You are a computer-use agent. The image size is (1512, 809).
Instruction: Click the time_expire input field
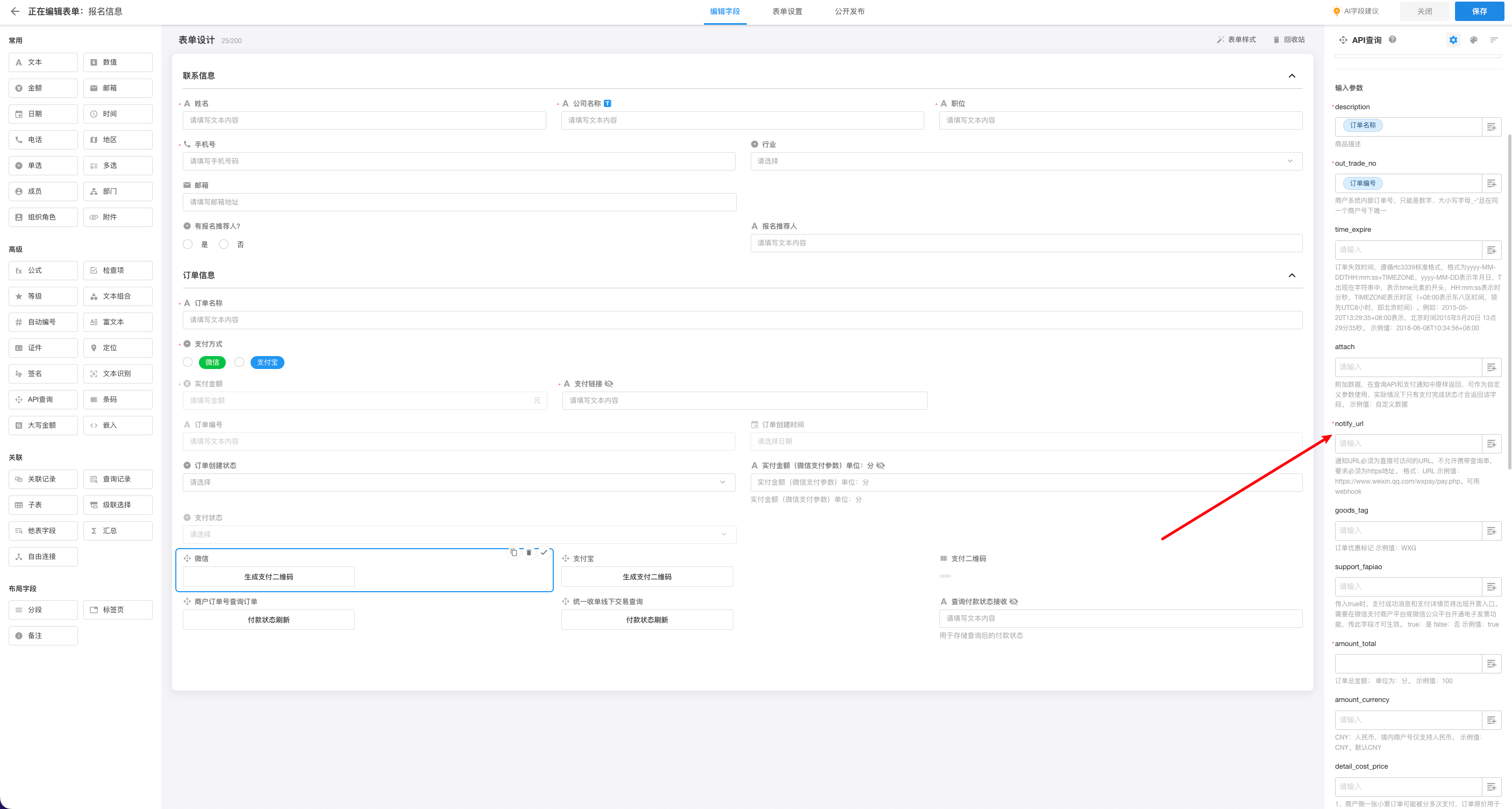pyautogui.click(x=1408, y=250)
